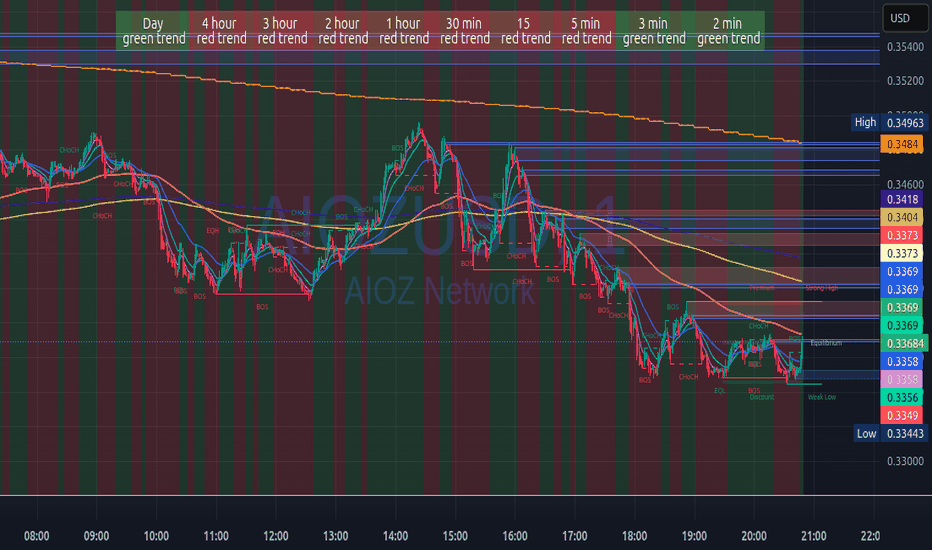Select the '4 hour red trend' cell
This screenshot has height=550, width=932.
click(221, 31)
